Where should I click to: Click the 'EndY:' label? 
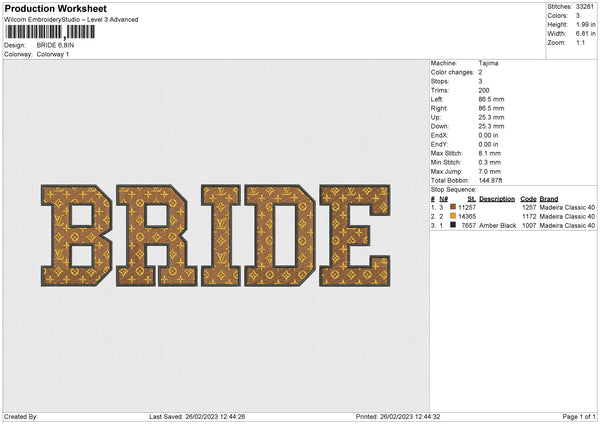point(439,144)
